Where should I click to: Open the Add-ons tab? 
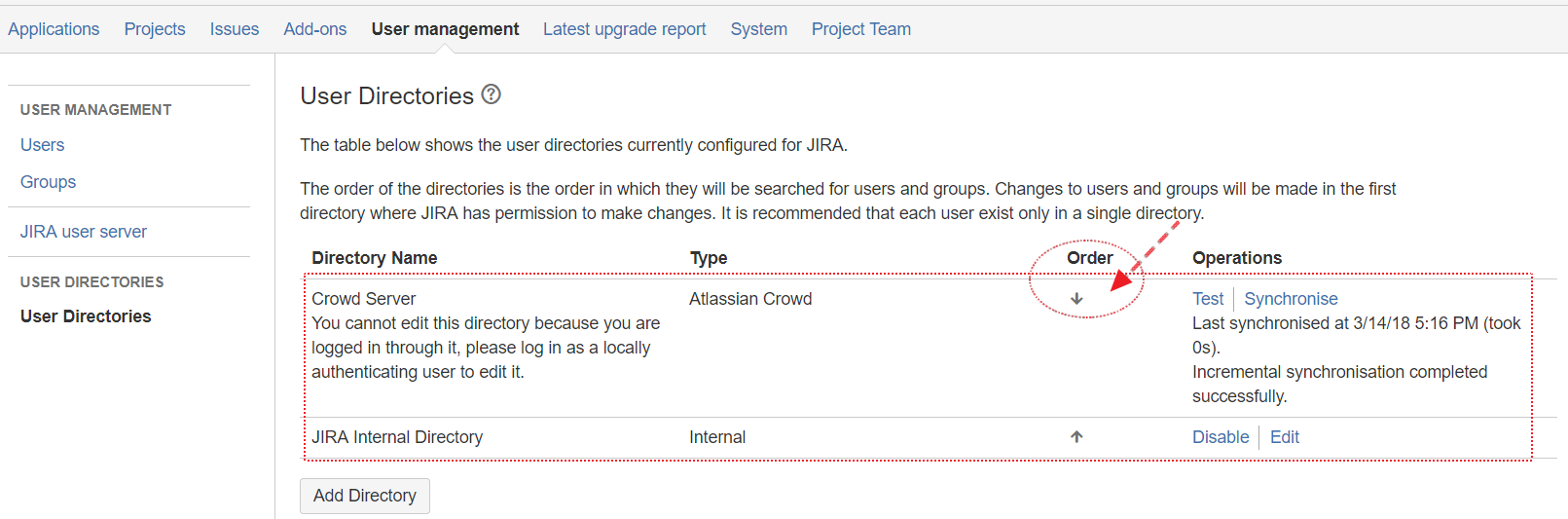coord(315,29)
